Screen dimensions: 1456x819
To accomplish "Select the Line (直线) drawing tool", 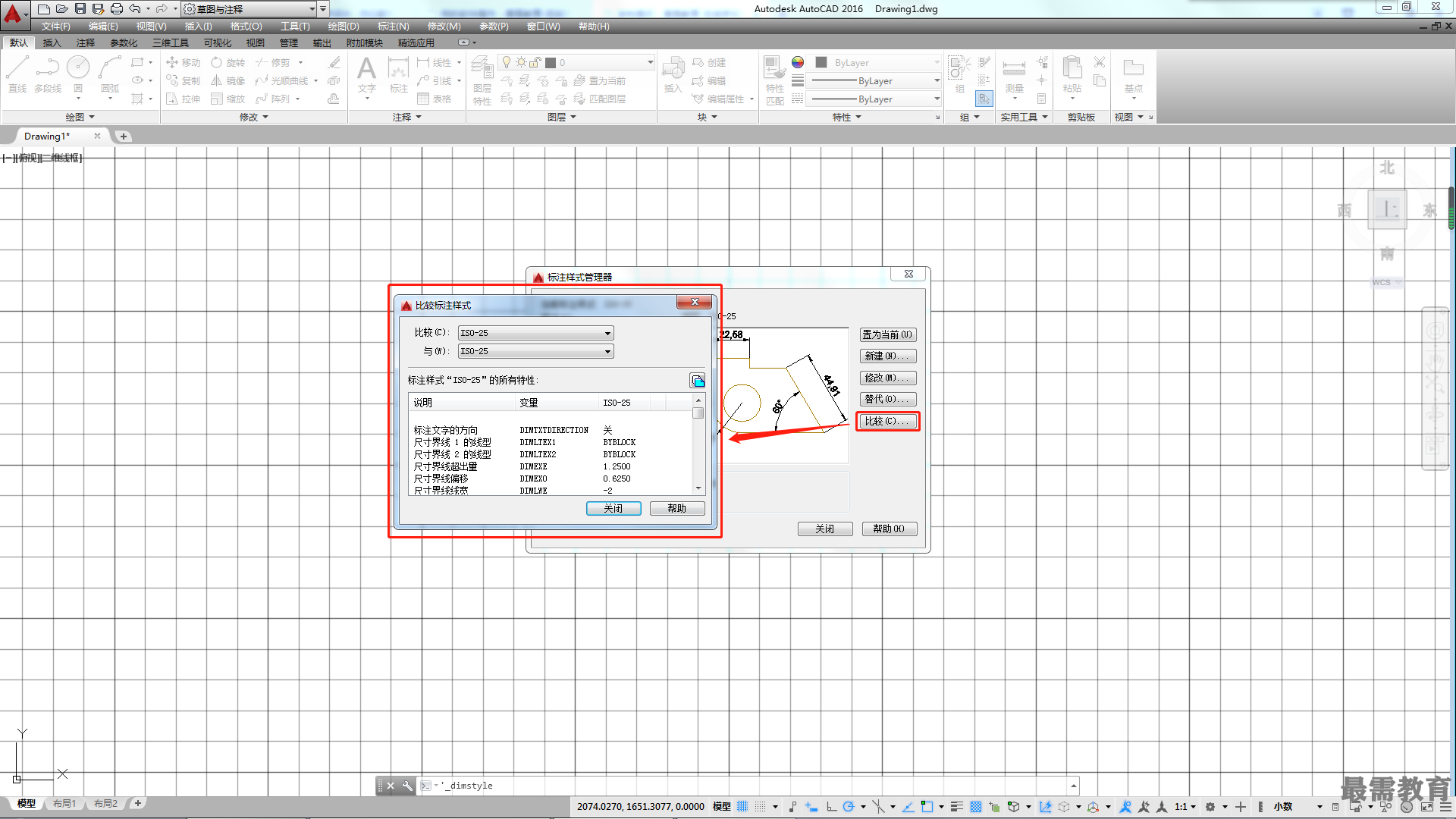I will (x=17, y=74).
